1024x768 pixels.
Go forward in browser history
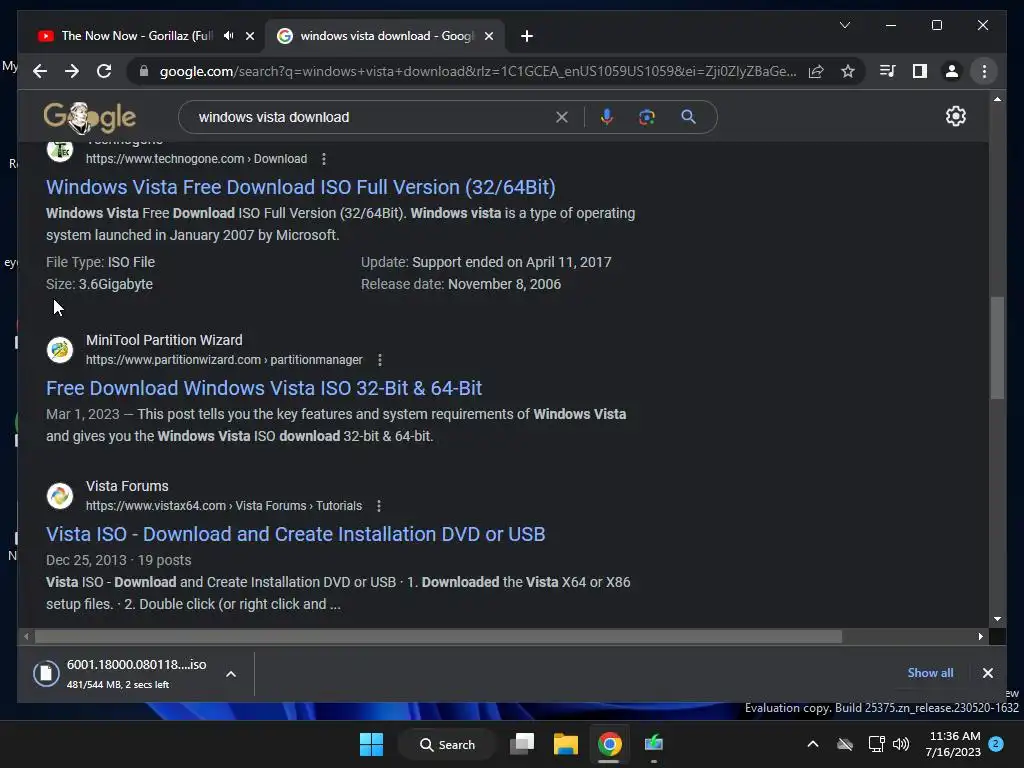pos(72,71)
